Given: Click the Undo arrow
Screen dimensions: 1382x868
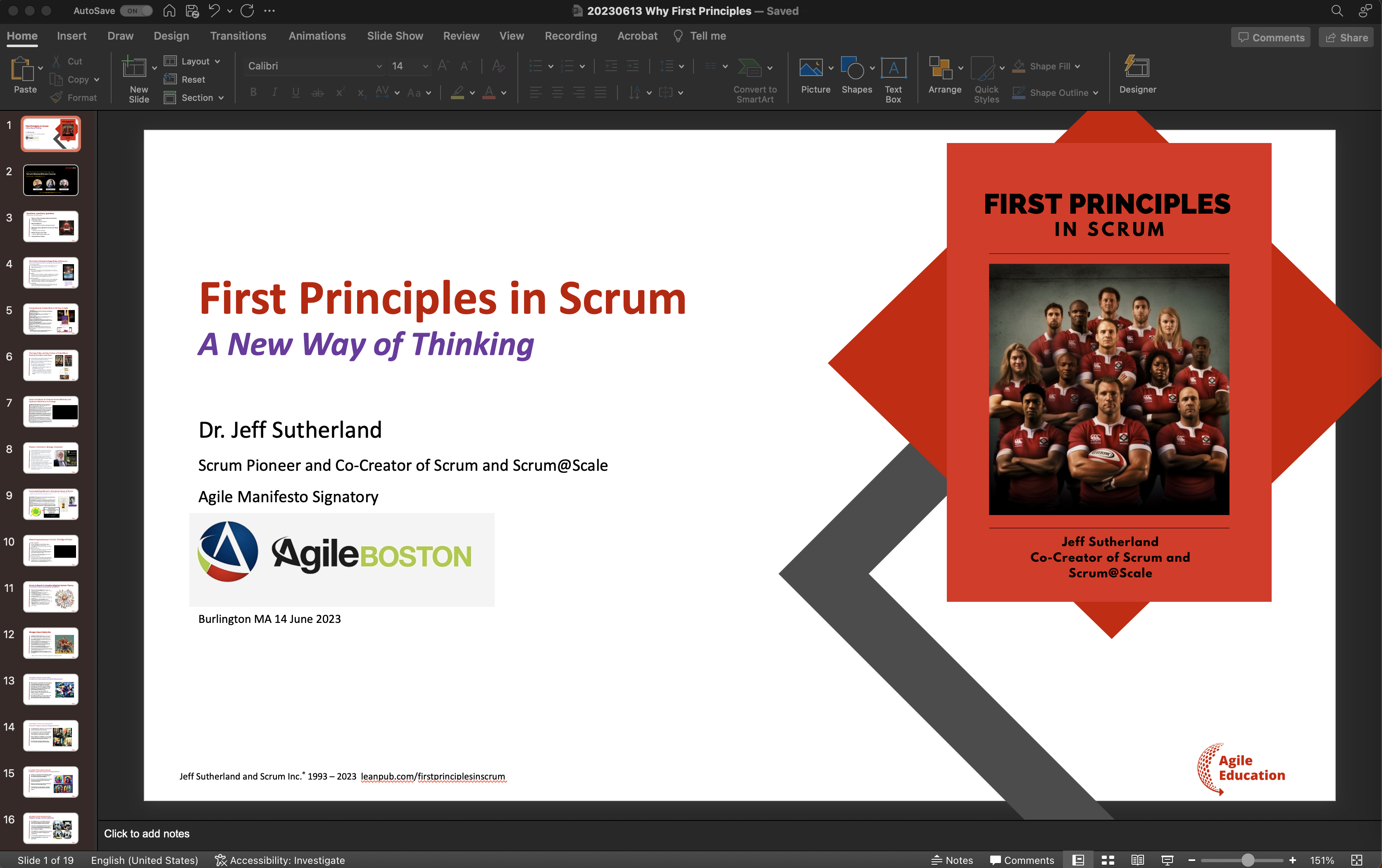Looking at the screenshot, I should 214,10.
